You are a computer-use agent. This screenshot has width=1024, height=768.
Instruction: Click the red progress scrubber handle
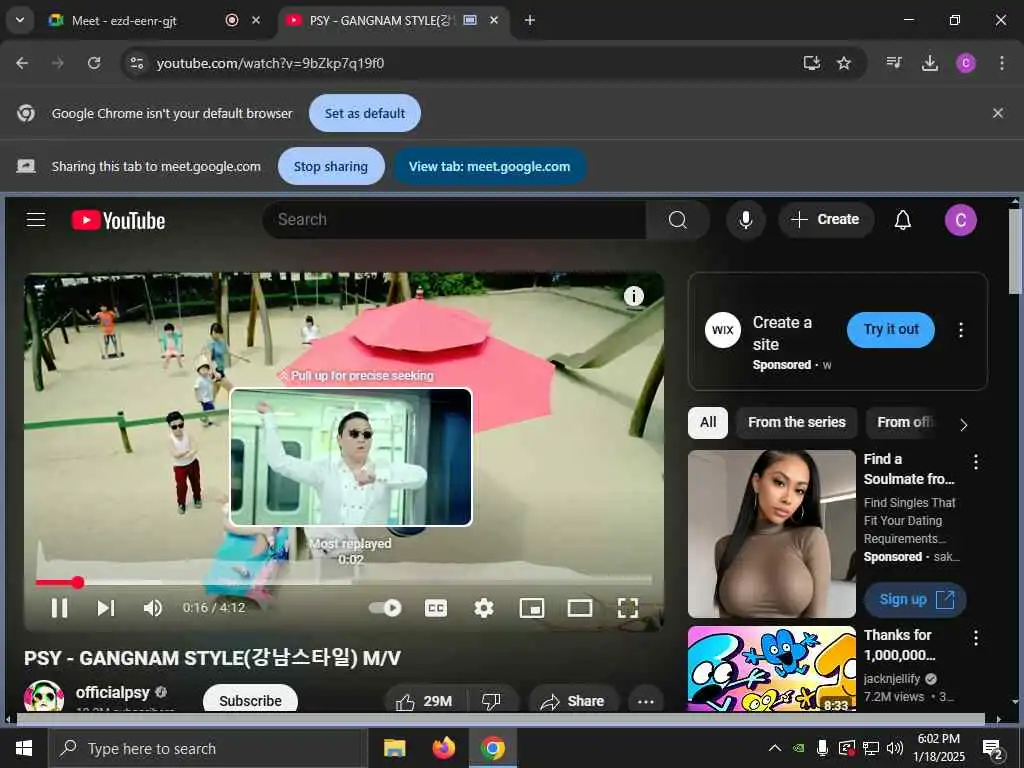pos(78,582)
